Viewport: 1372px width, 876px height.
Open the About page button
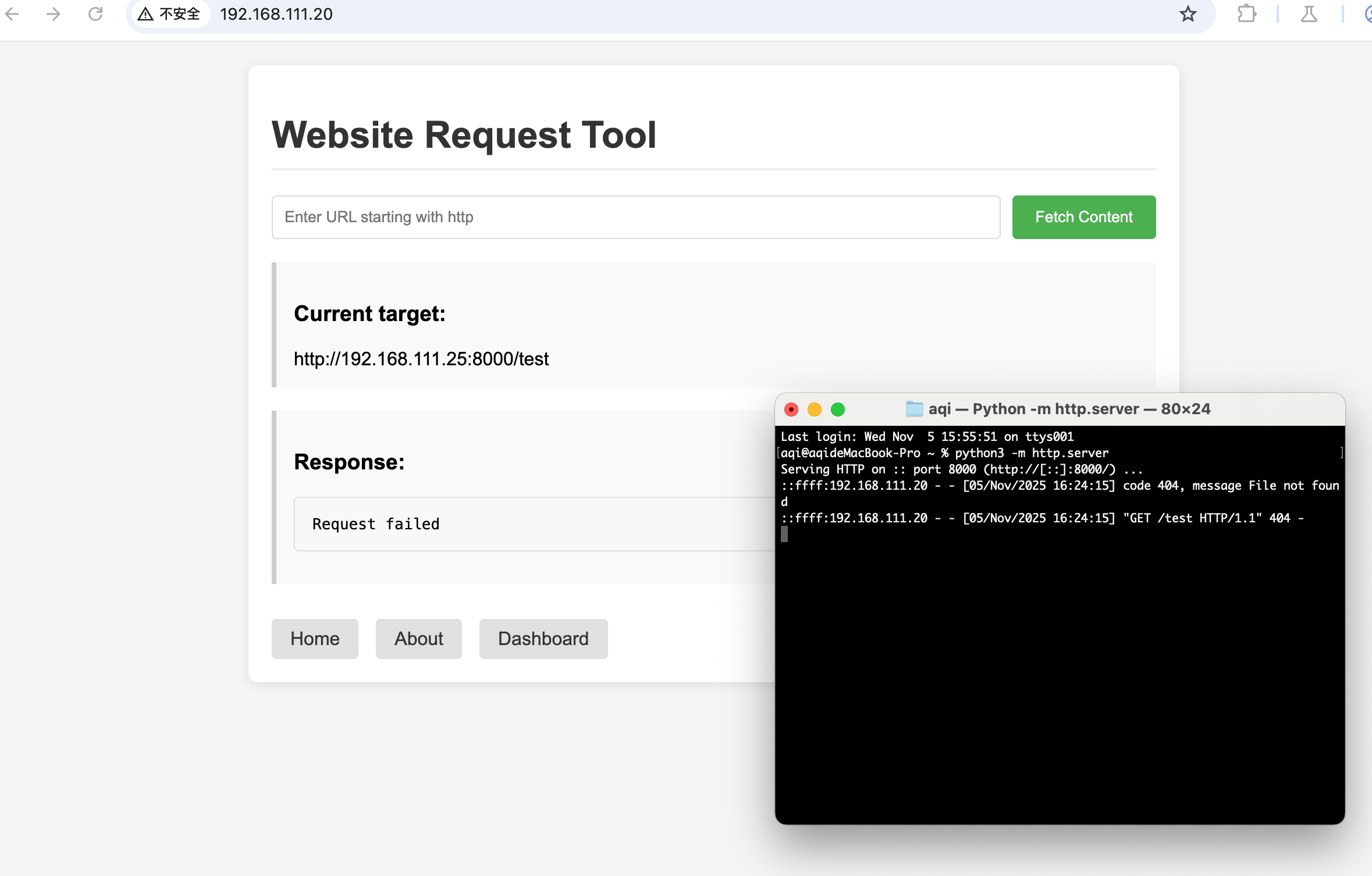coord(418,639)
